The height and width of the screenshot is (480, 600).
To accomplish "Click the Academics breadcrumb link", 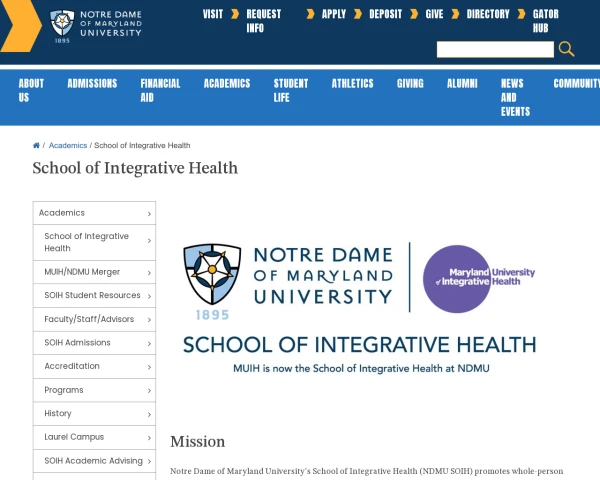I will pos(68,145).
